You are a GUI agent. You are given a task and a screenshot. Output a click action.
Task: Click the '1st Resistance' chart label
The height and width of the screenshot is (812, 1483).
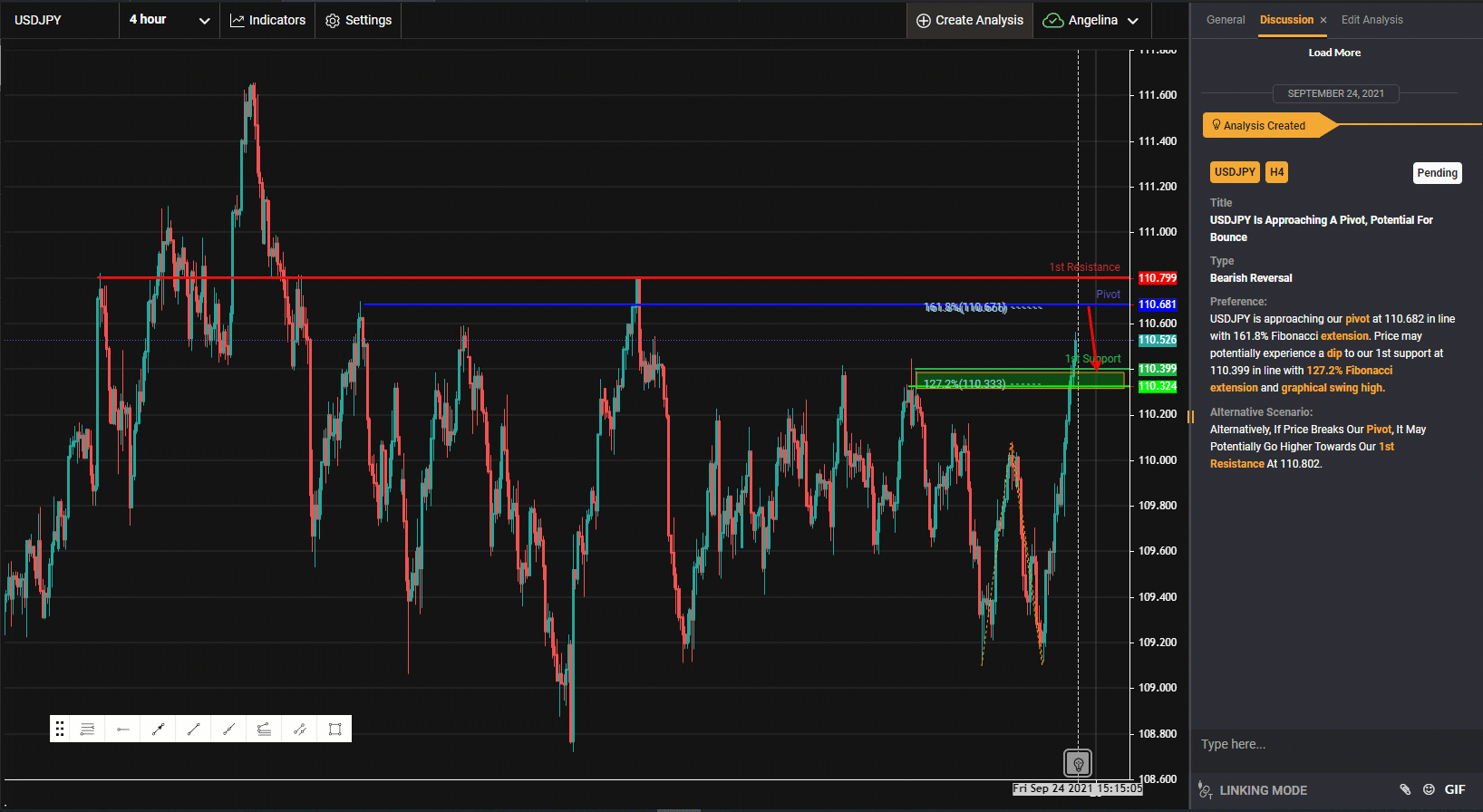pos(1084,267)
